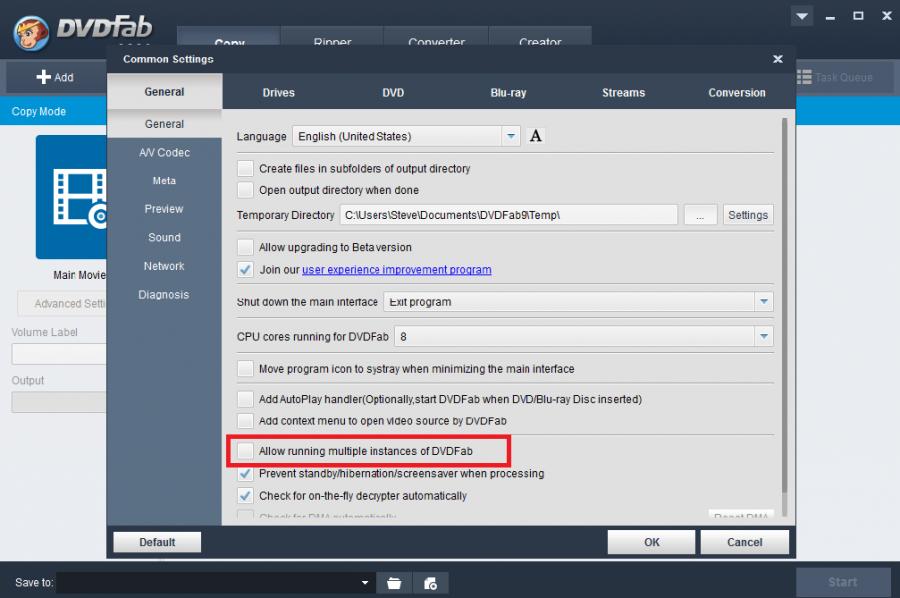Click the DVDFab monkey logo
Viewport: 900px width, 598px height.
(32, 31)
